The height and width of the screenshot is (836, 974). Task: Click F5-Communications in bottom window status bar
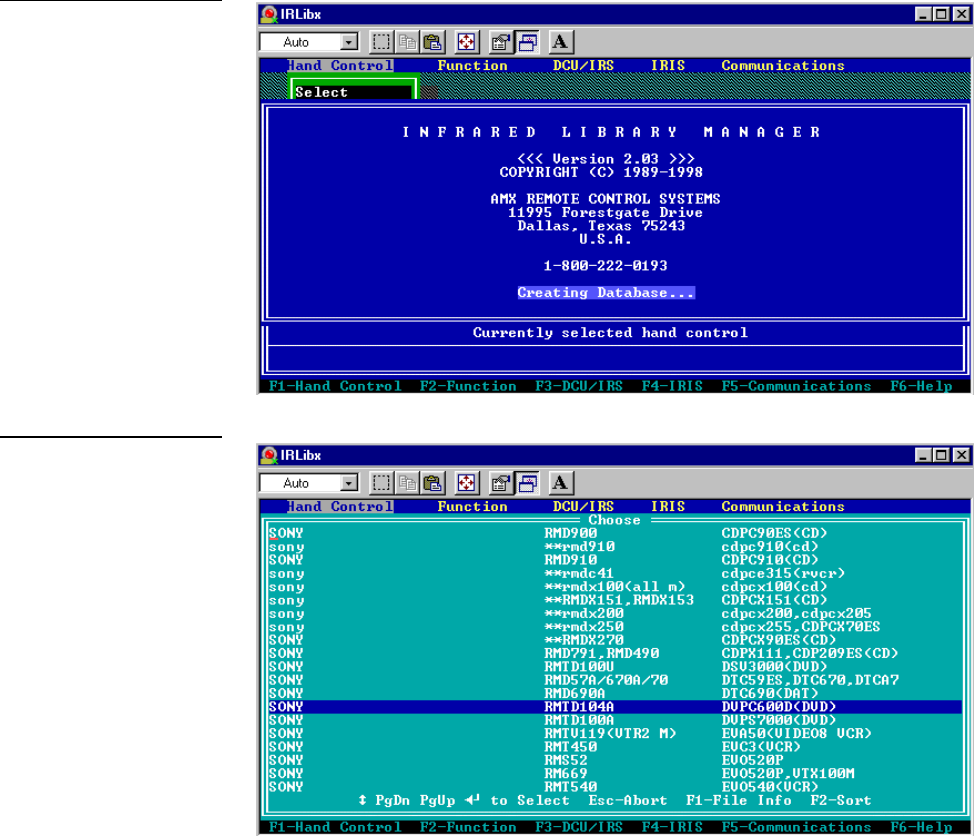(796, 827)
